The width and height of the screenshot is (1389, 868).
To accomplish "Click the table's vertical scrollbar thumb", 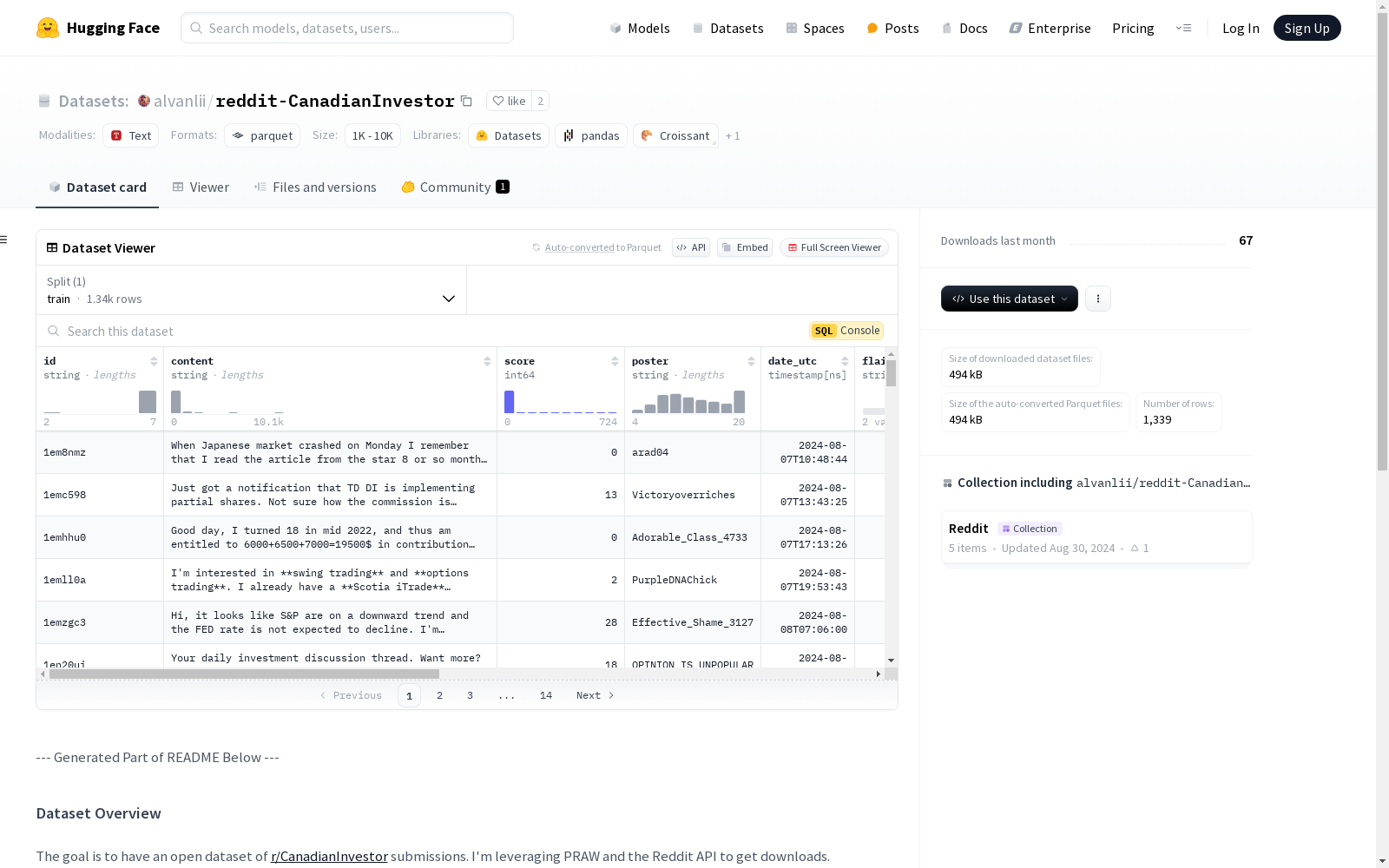I will (891, 373).
